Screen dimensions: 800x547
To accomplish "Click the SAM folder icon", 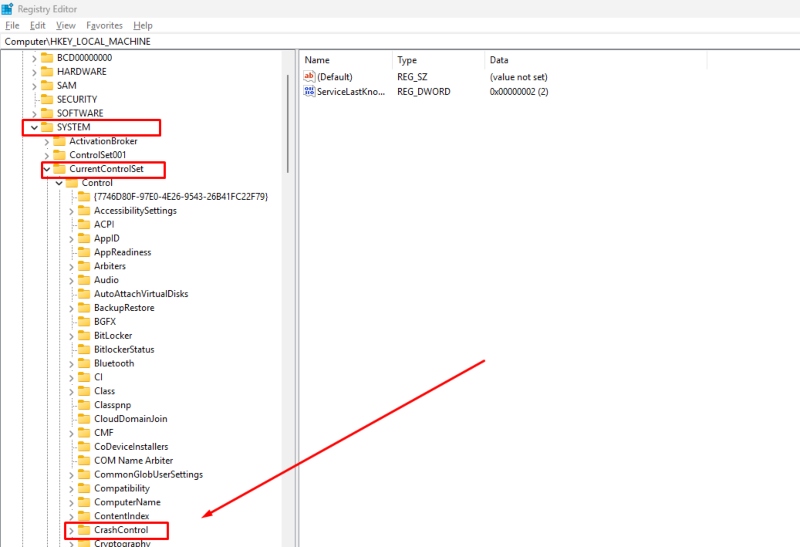I will tap(47, 85).
